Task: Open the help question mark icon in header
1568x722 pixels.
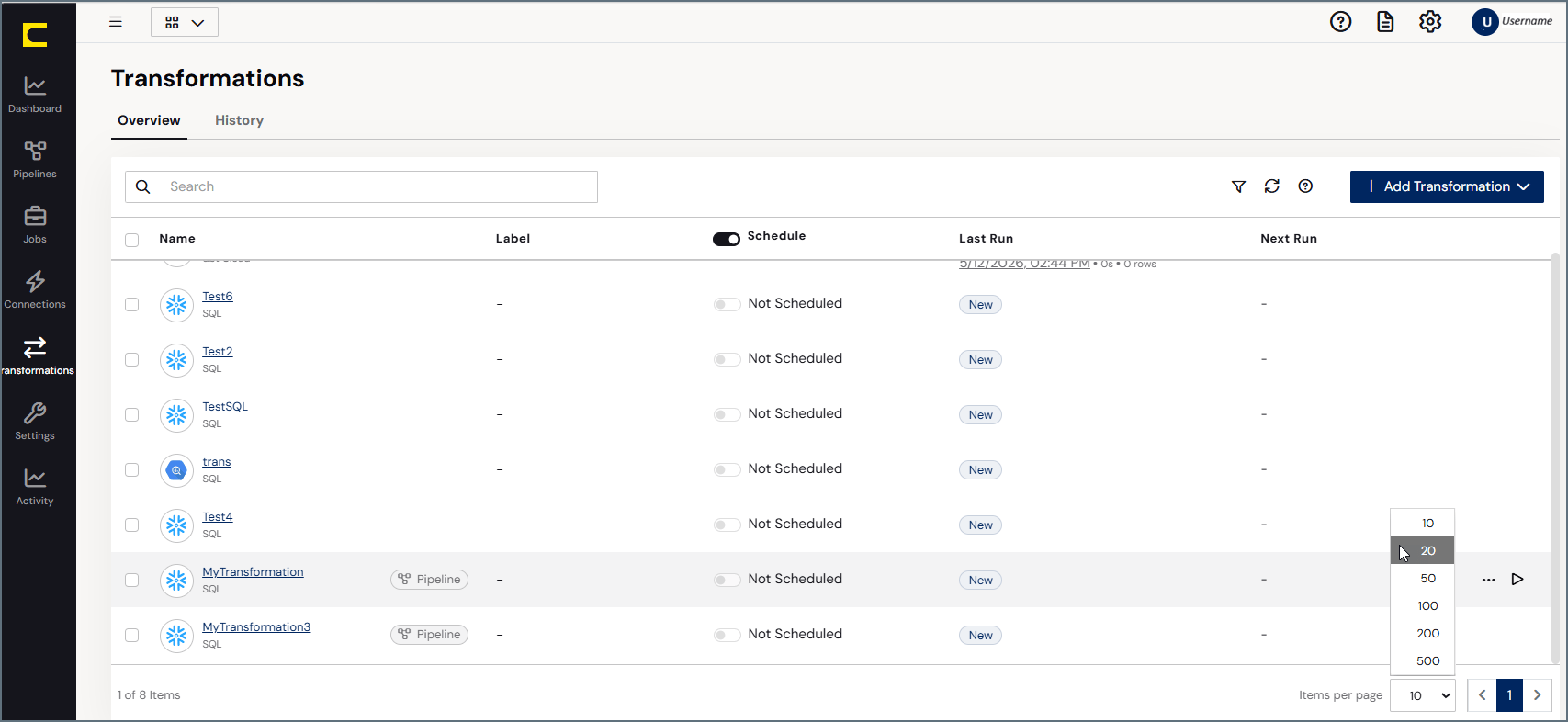Action: [x=1340, y=21]
